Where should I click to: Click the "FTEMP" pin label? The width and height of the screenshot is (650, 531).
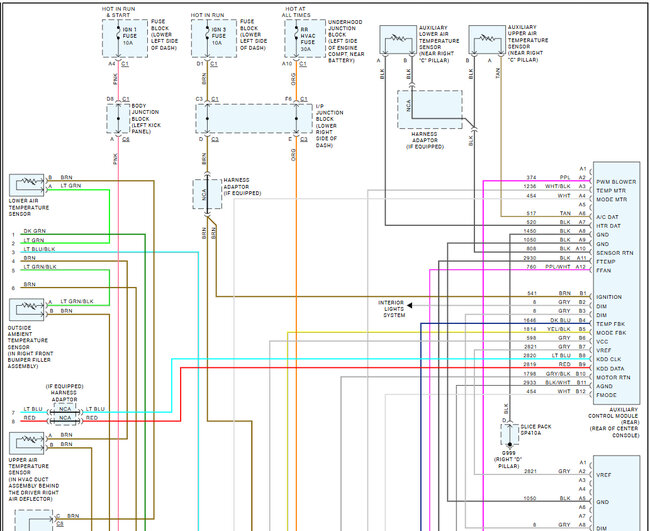tap(606, 262)
